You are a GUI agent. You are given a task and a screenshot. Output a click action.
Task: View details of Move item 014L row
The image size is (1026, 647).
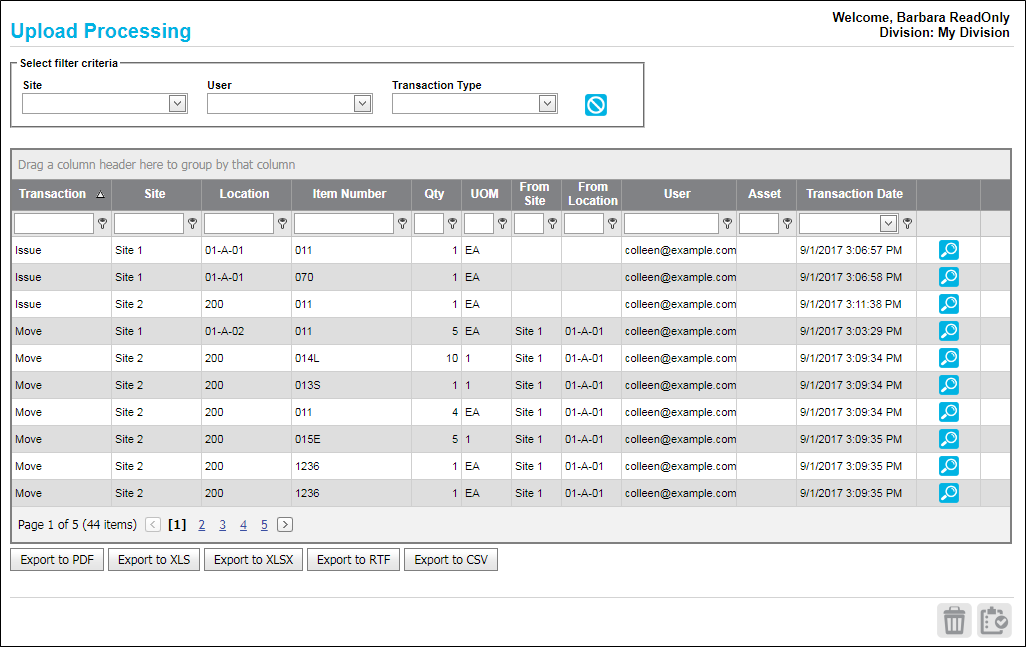(949, 358)
